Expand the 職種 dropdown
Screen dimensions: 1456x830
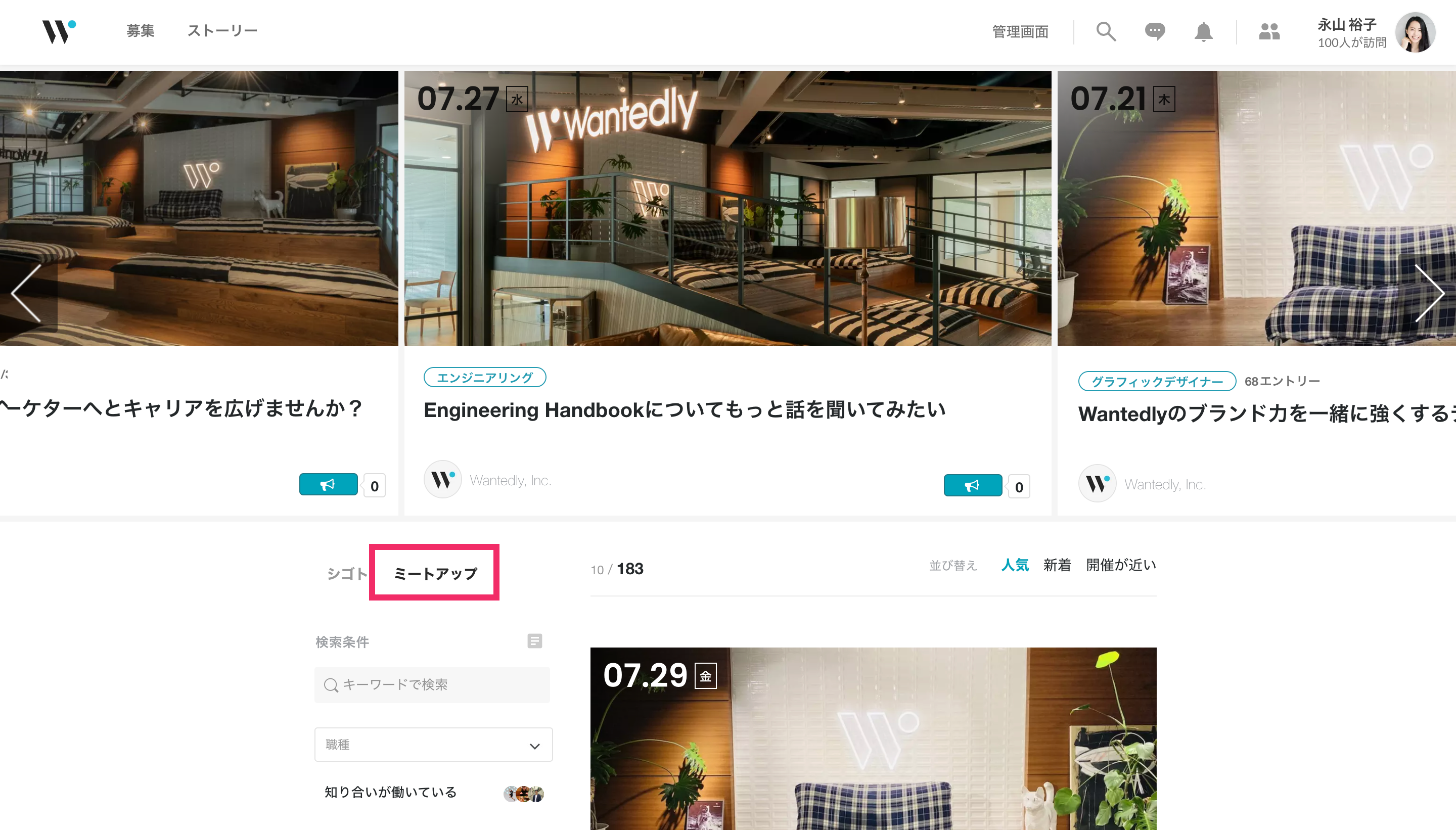coord(433,745)
